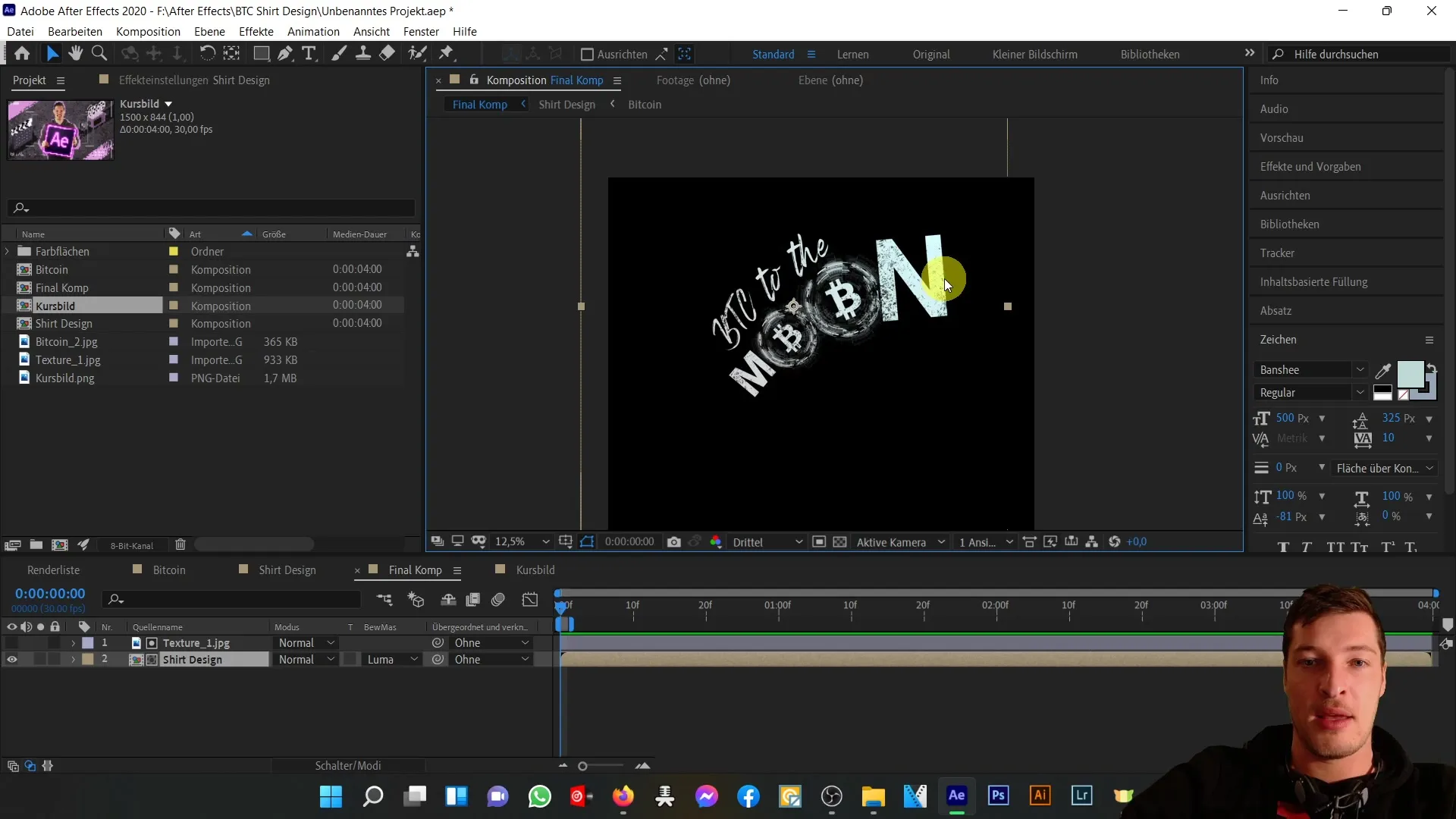Open the Fenster menu item
1456x819 pixels.
tap(421, 31)
